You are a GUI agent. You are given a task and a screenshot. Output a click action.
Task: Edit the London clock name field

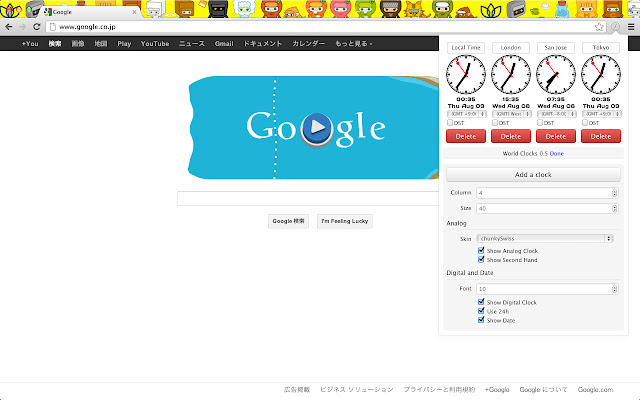coord(511,47)
